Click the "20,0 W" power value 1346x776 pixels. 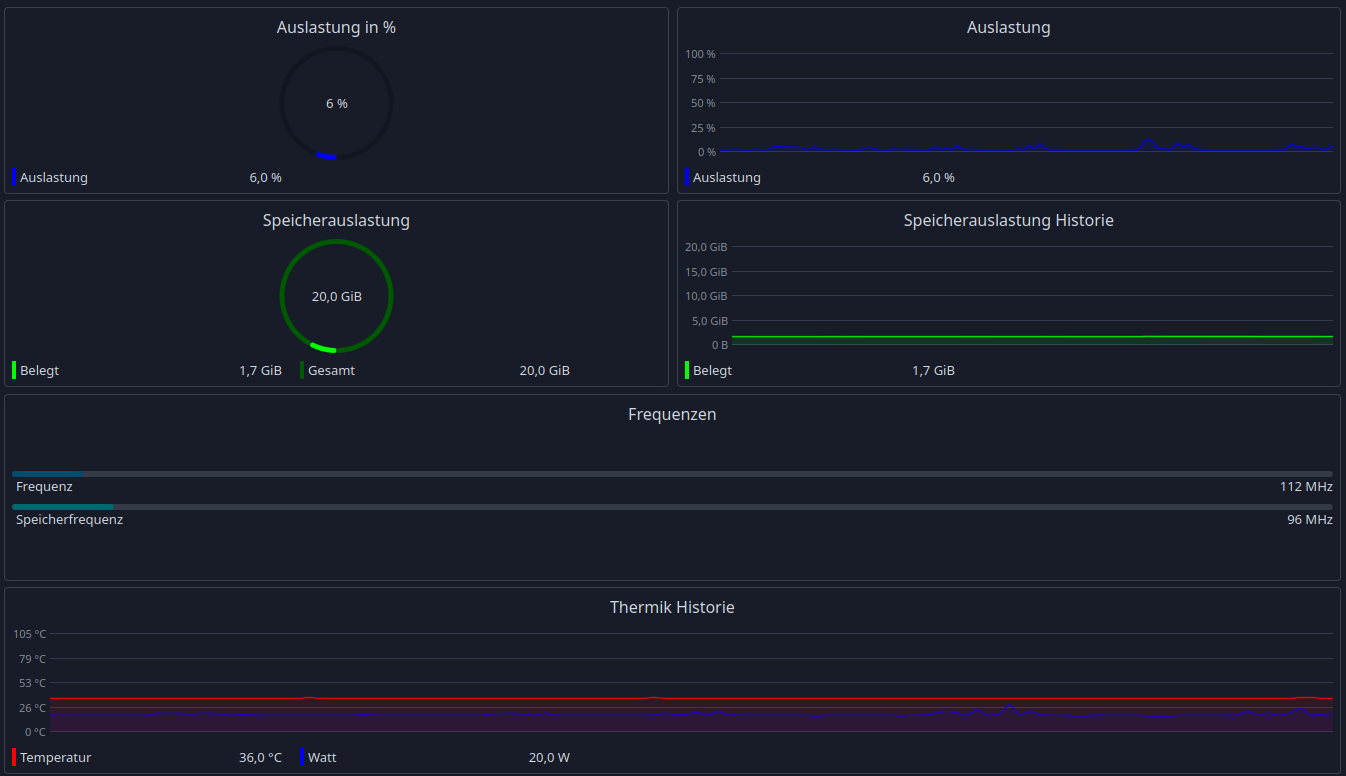click(549, 758)
